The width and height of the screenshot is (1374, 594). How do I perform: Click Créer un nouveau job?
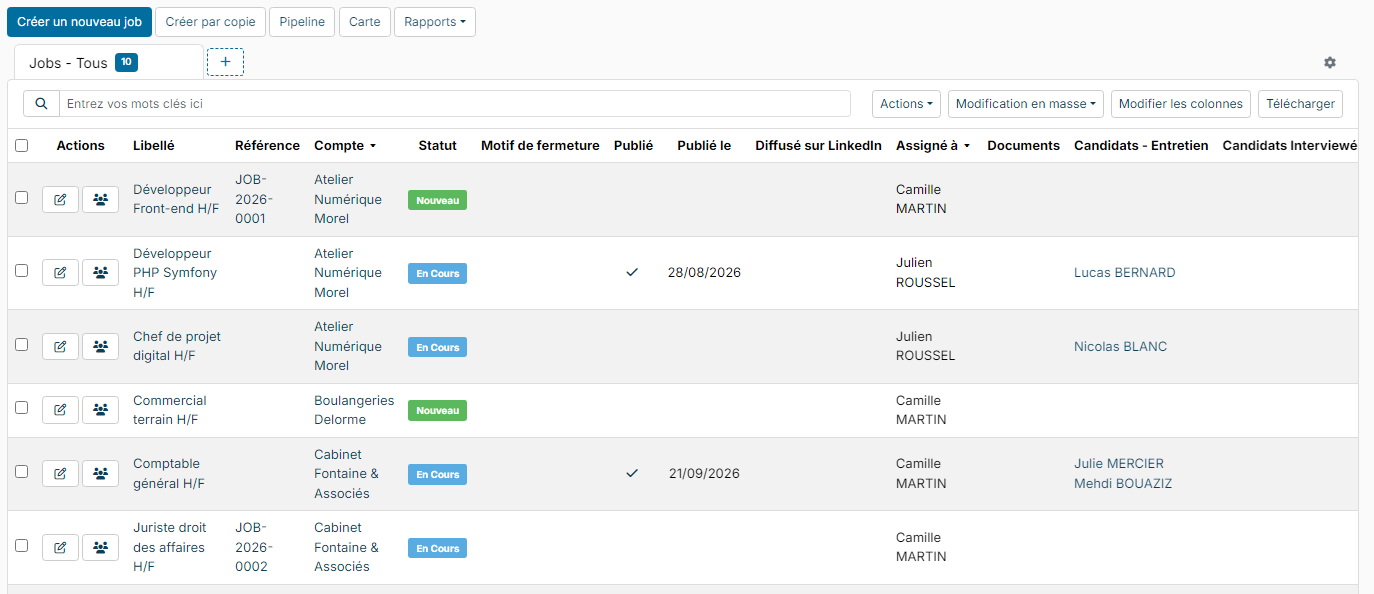[79, 22]
